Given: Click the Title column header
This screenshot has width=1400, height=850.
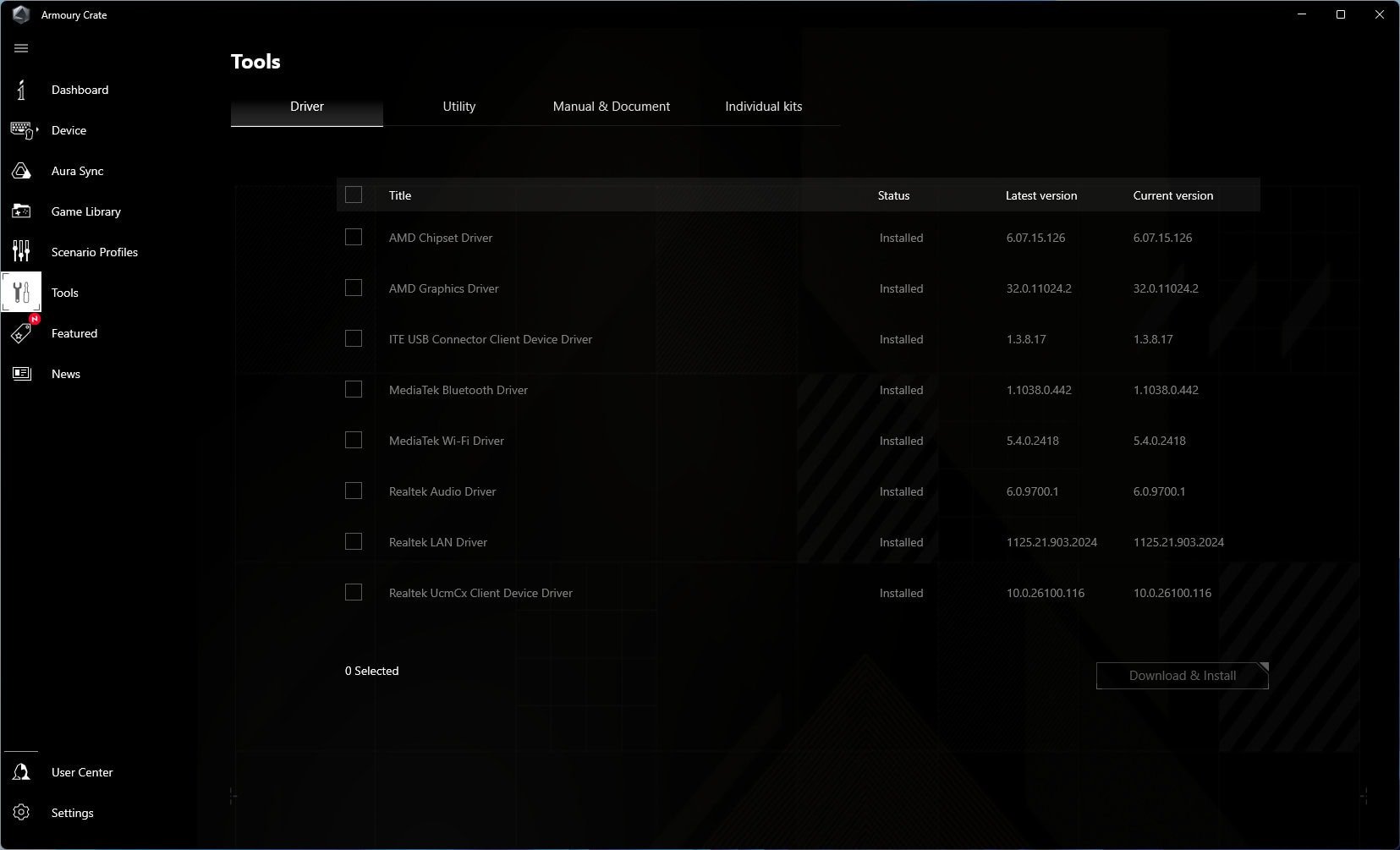Looking at the screenshot, I should (x=400, y=195).
